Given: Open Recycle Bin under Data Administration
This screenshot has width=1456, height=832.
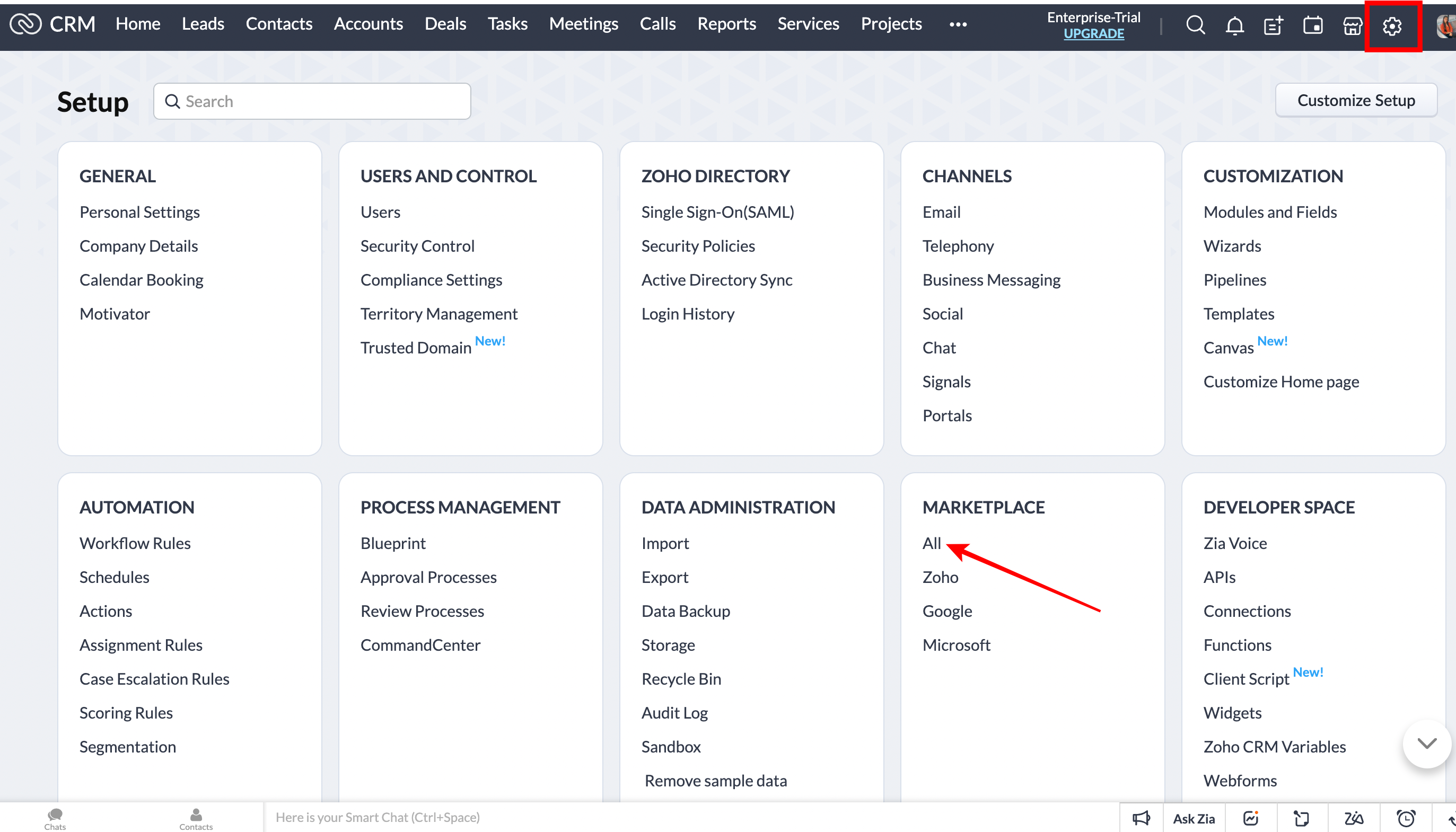Looking at the screenshot, I should coord(681,679).
